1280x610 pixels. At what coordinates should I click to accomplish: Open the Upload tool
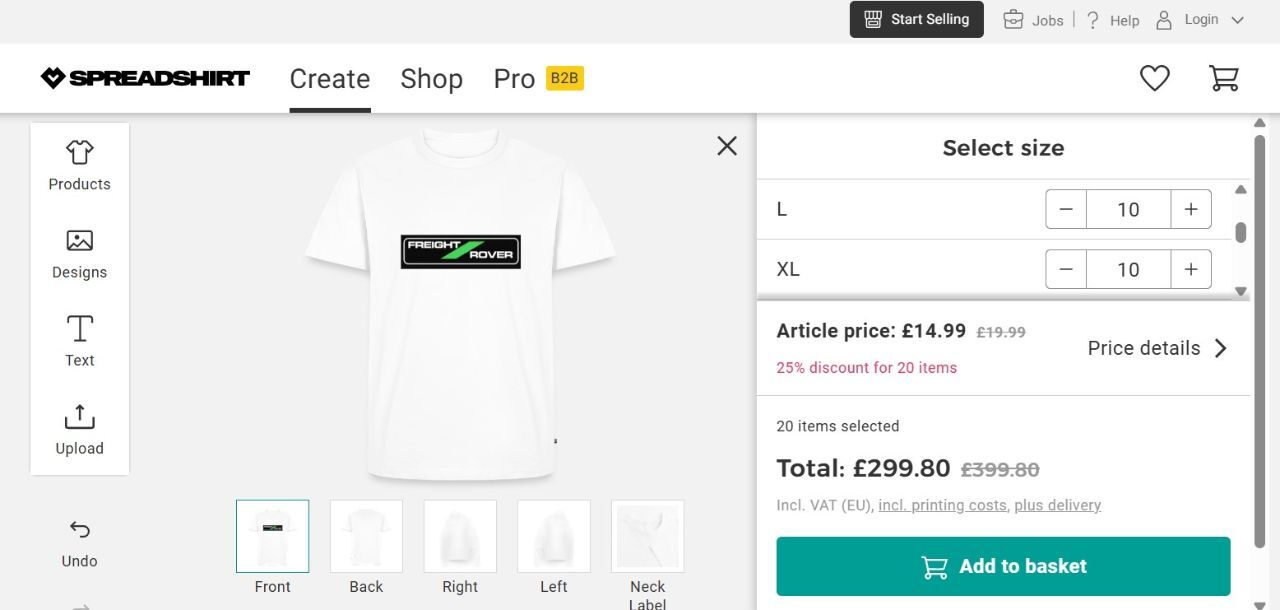pos(79,430)
